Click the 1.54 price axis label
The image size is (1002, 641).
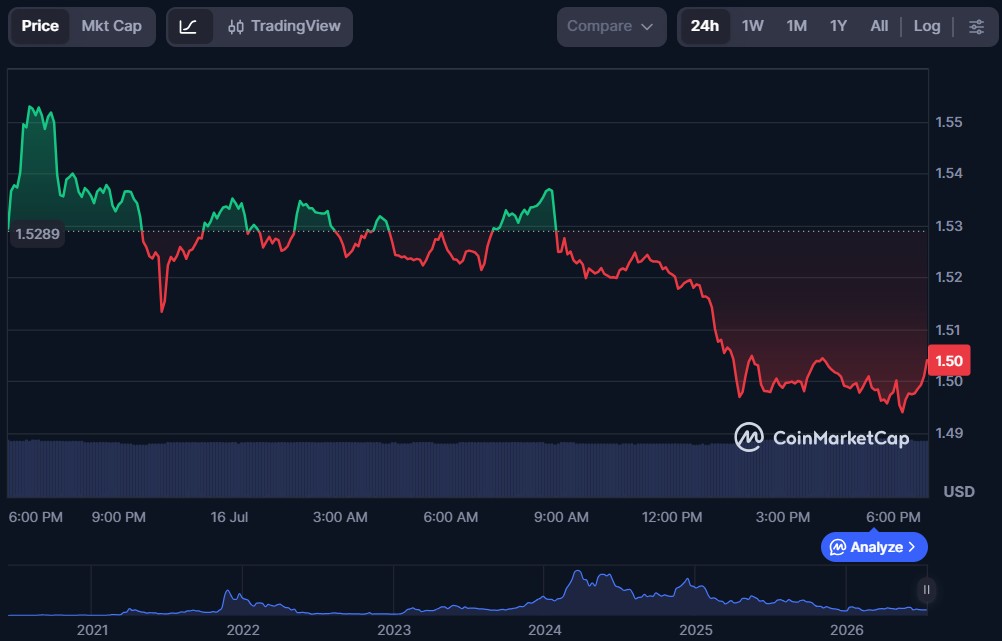948,173
